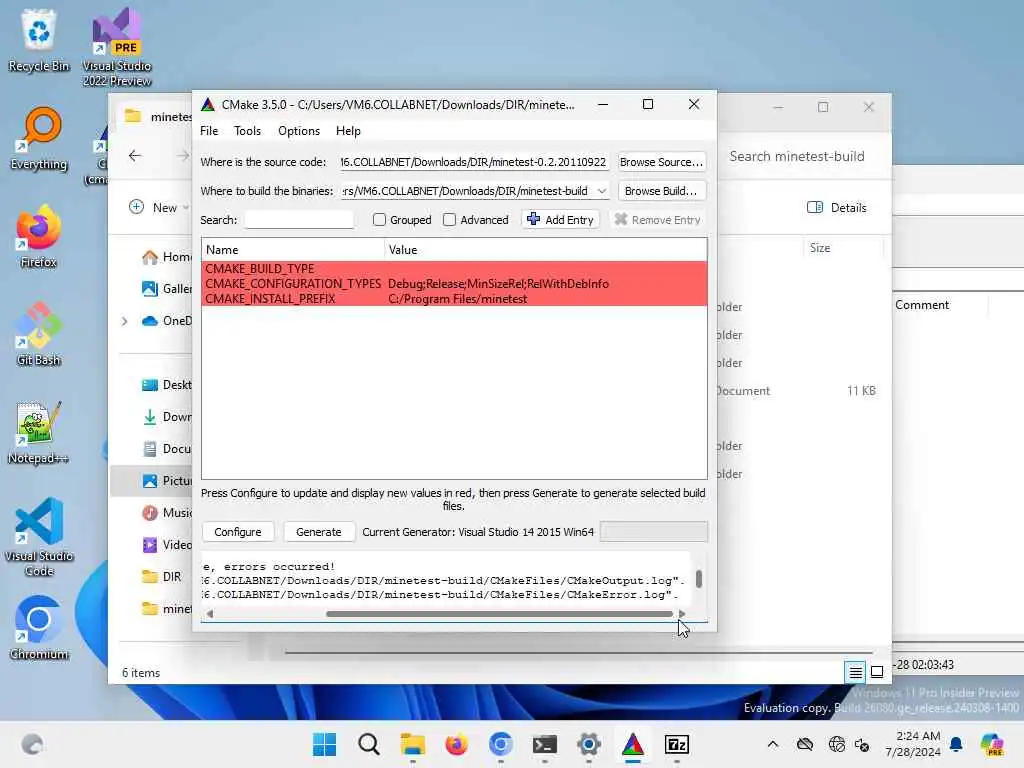Open the Recycle Bin desktop icon

click(x=39, y=39)
